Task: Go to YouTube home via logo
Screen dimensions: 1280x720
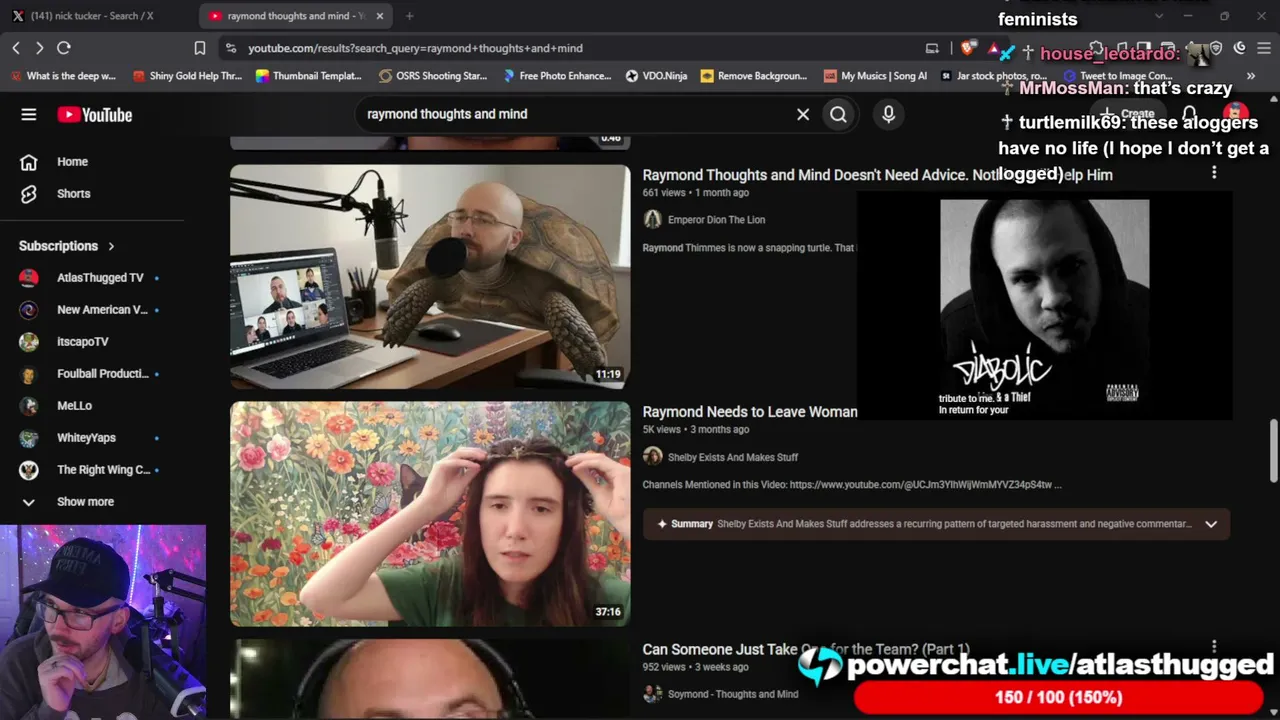Action: pos(95,115)
